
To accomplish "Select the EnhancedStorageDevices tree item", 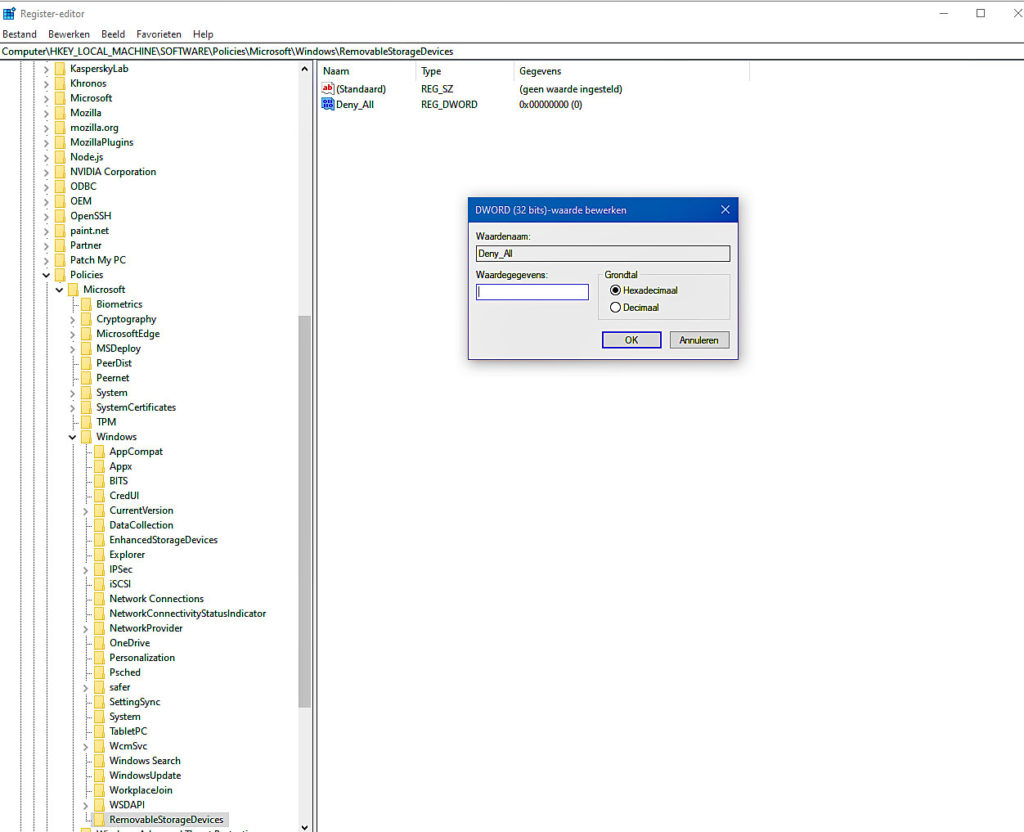I will 163,539.
